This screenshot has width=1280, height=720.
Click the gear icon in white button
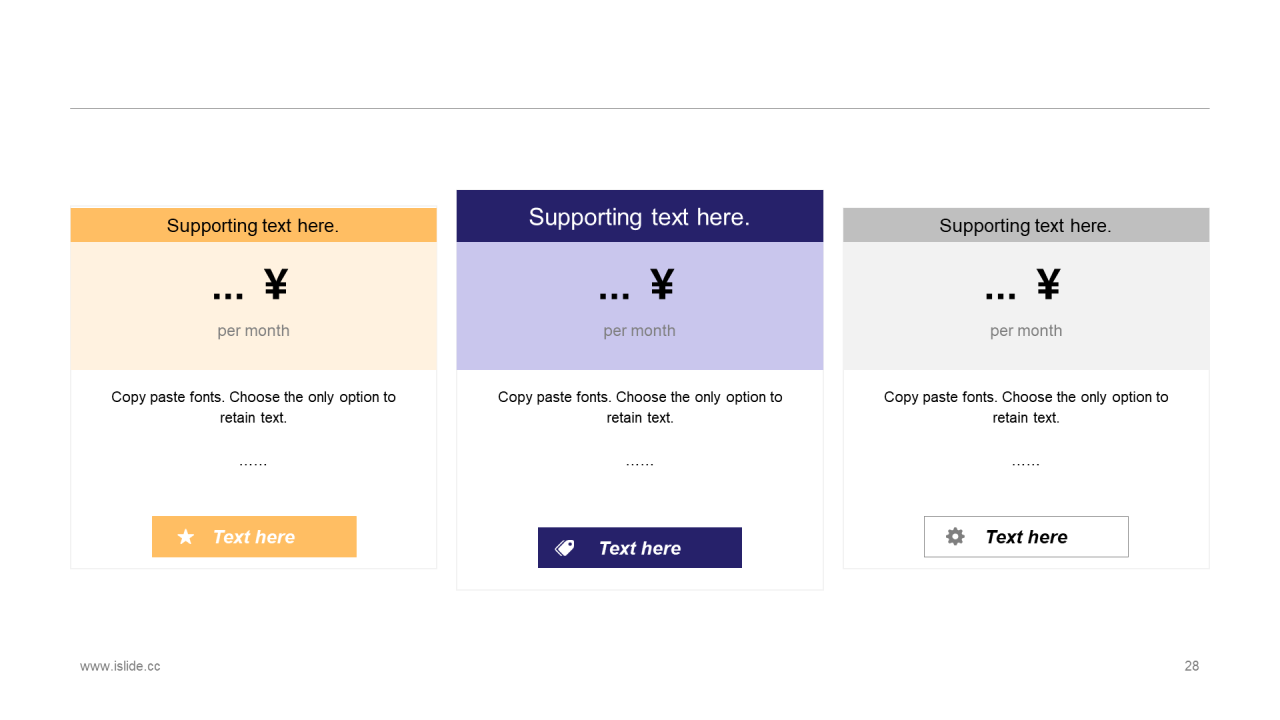pos(955,537)
